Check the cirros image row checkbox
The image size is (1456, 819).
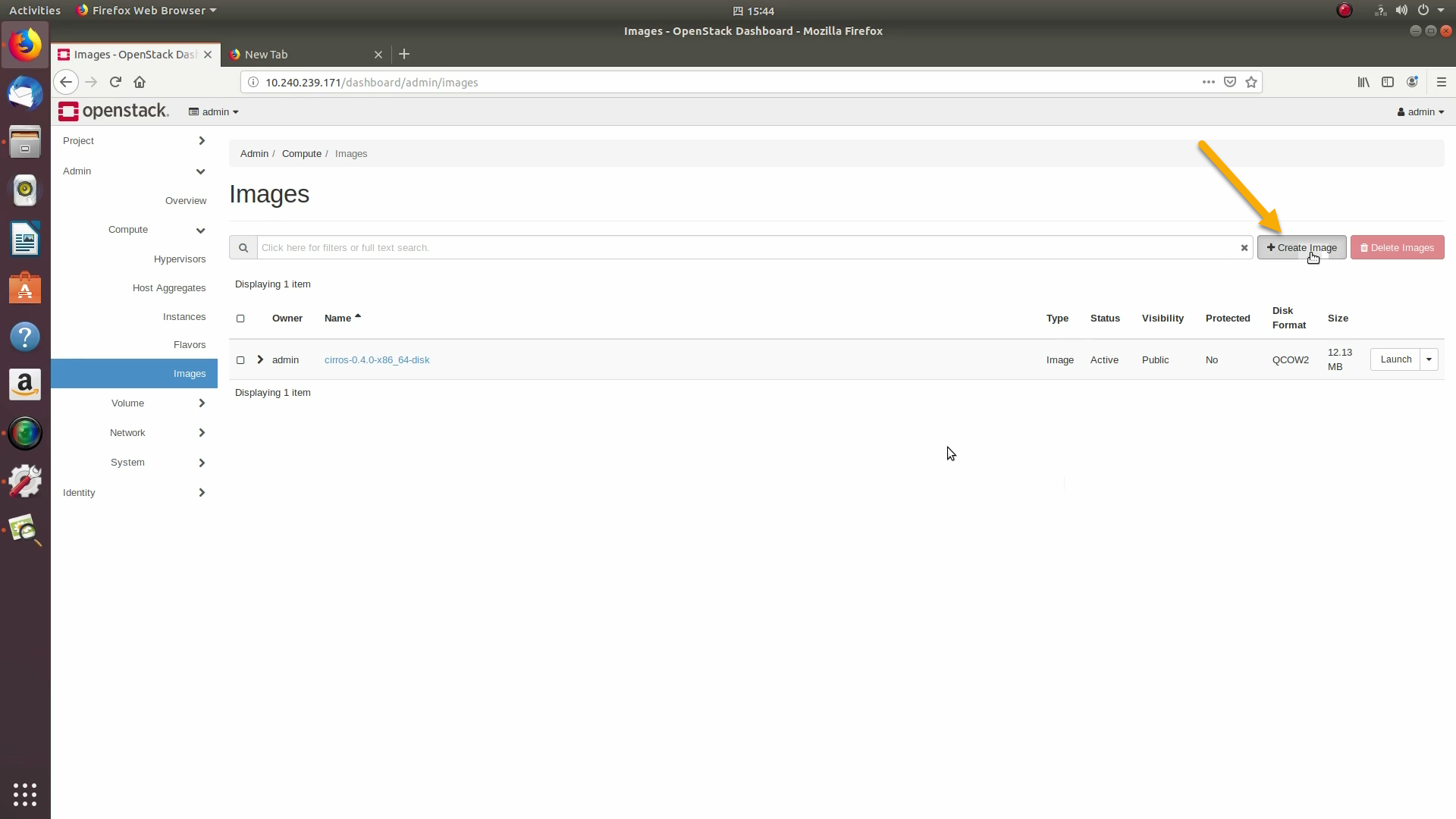click(240, 360)
